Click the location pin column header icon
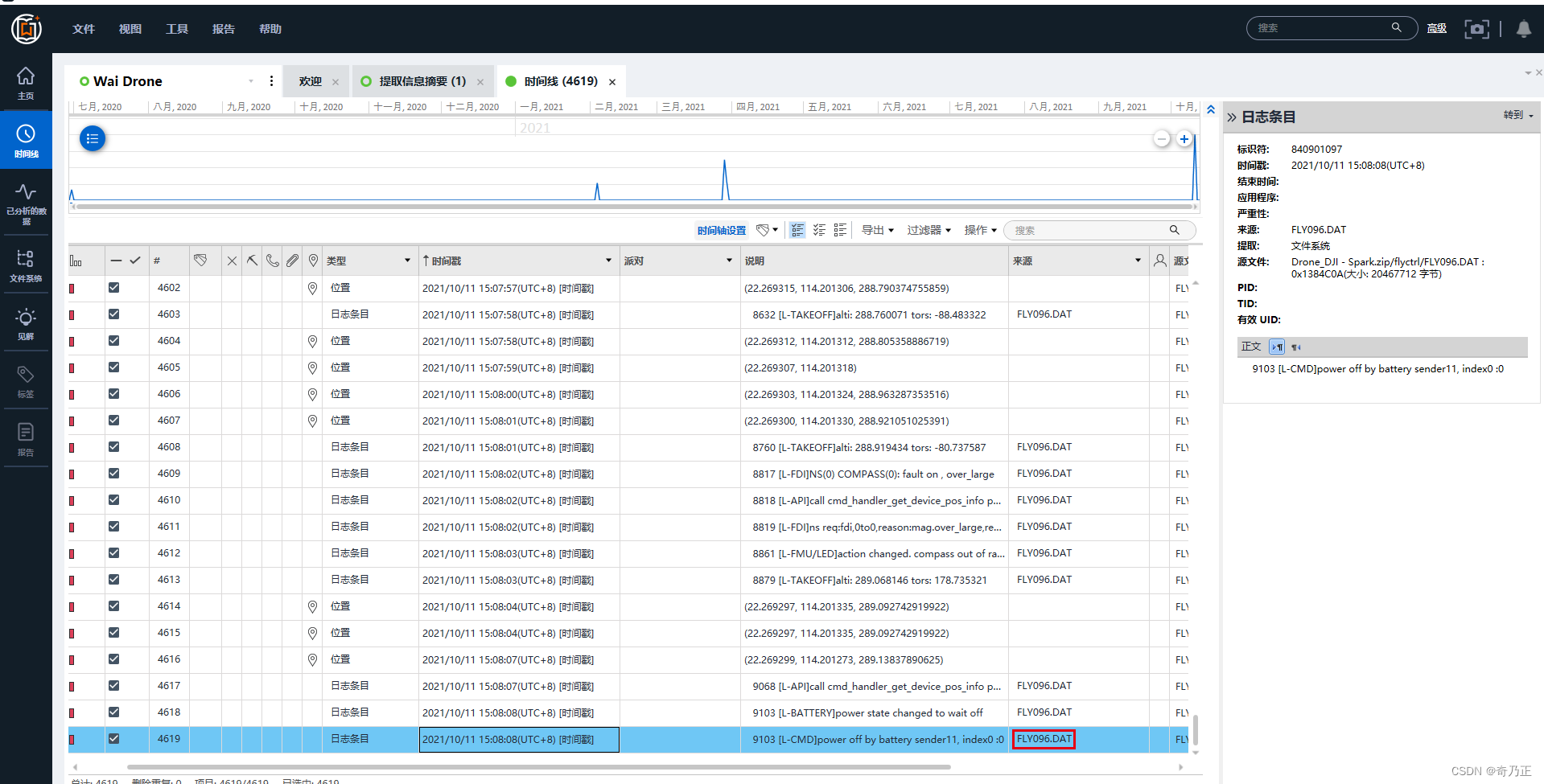Image resolution: width=1544 pixels, height=784 pixels. click(313, 261)
